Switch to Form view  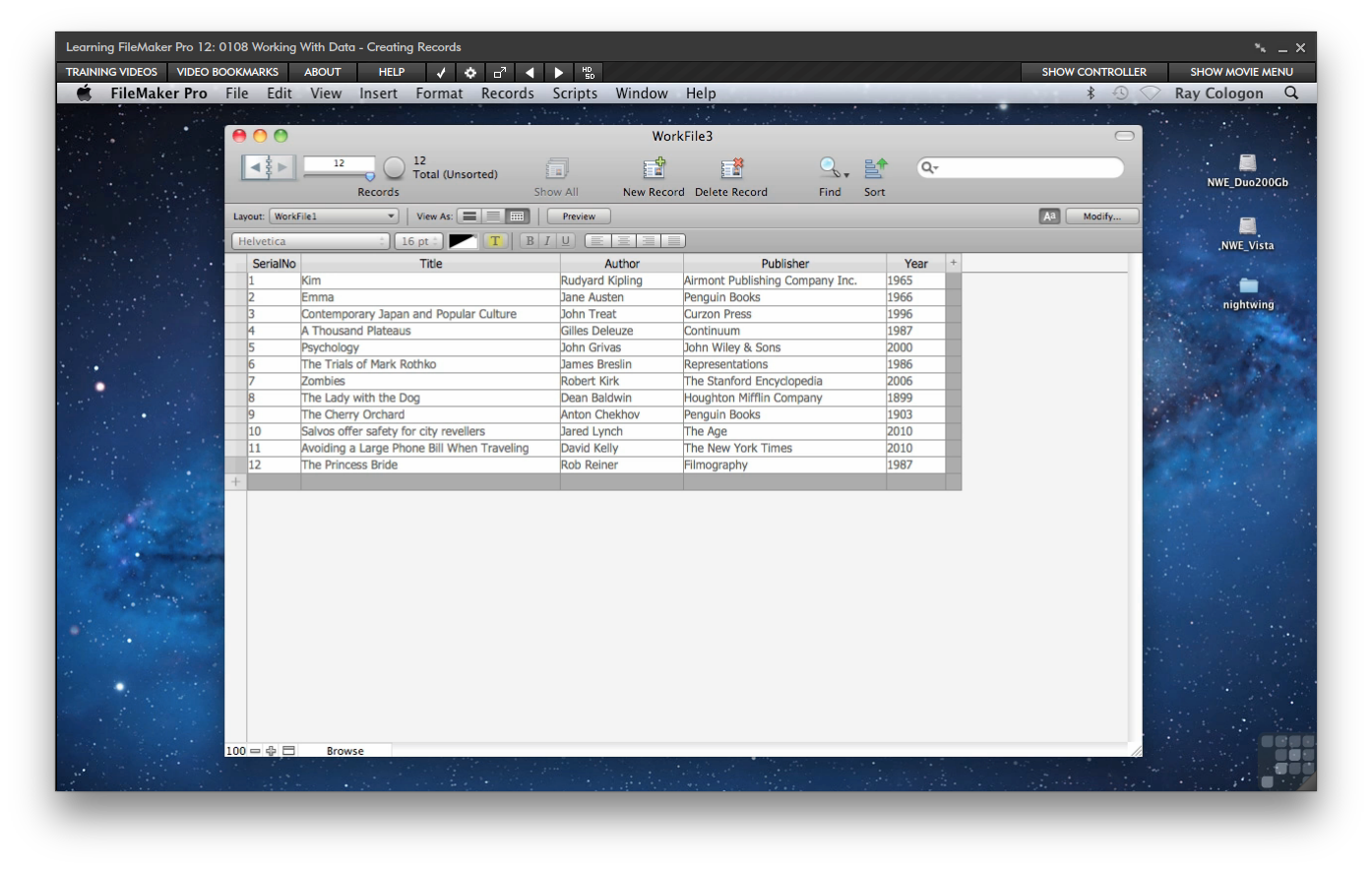pyautogui.click(x=469, y=217)
